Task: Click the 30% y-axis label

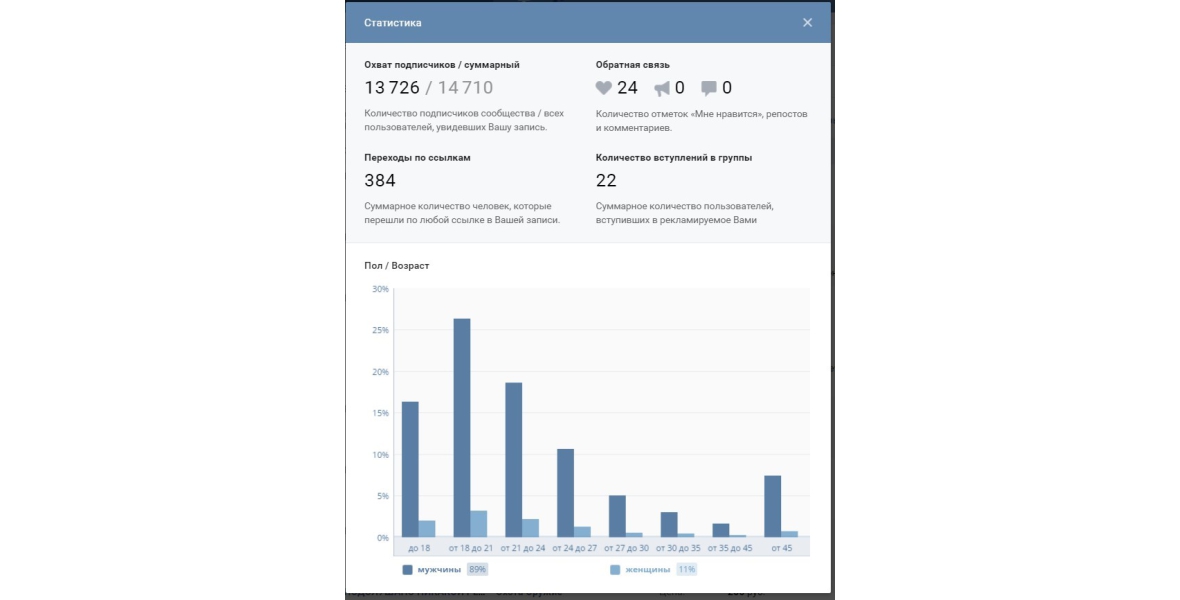Action: 380,289
